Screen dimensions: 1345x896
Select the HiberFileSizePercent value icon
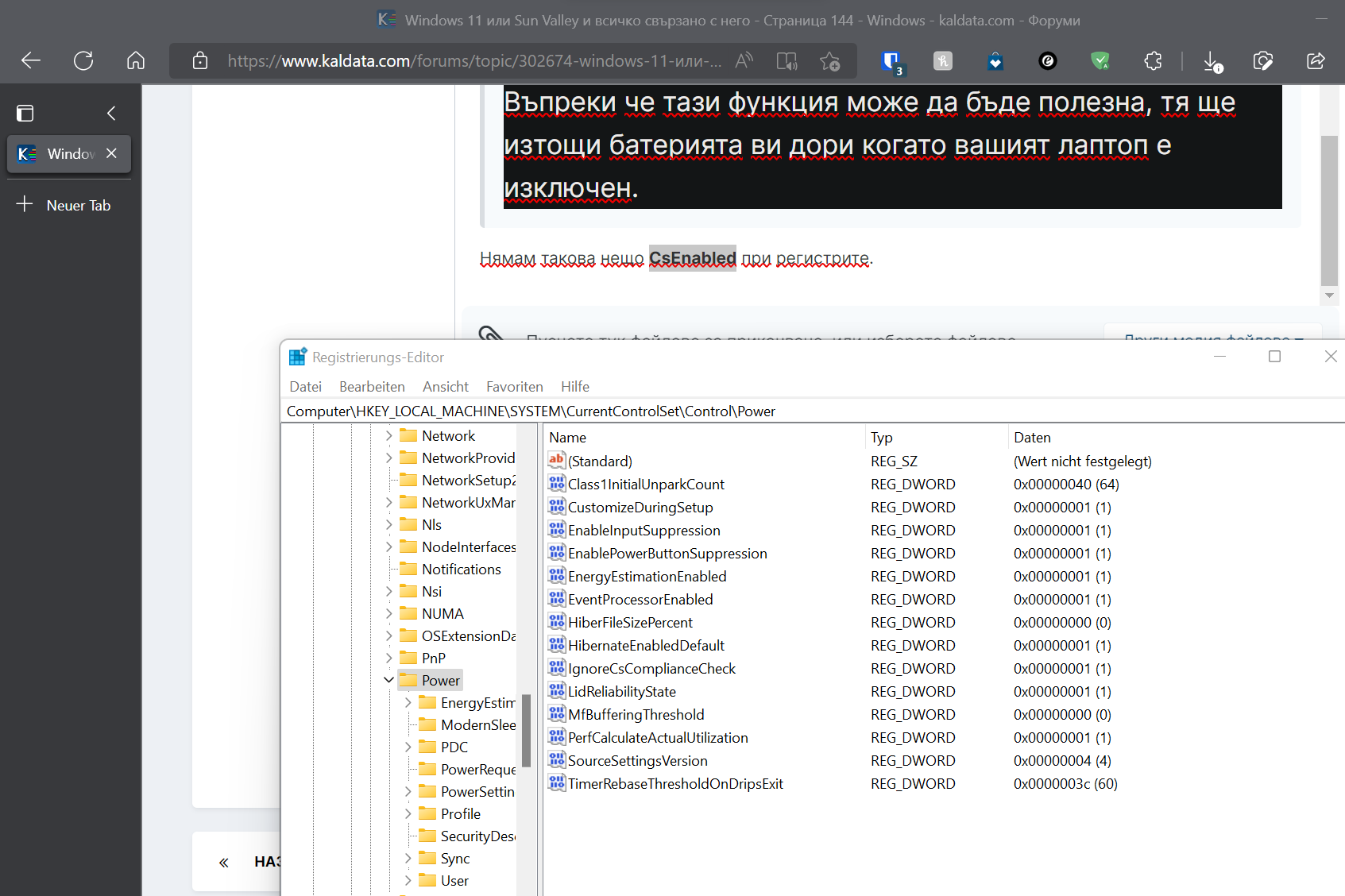[556, 621]
